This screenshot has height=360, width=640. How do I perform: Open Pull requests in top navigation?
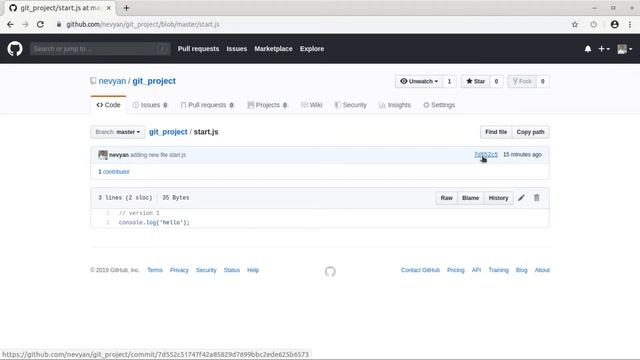[x=198, y=49]
